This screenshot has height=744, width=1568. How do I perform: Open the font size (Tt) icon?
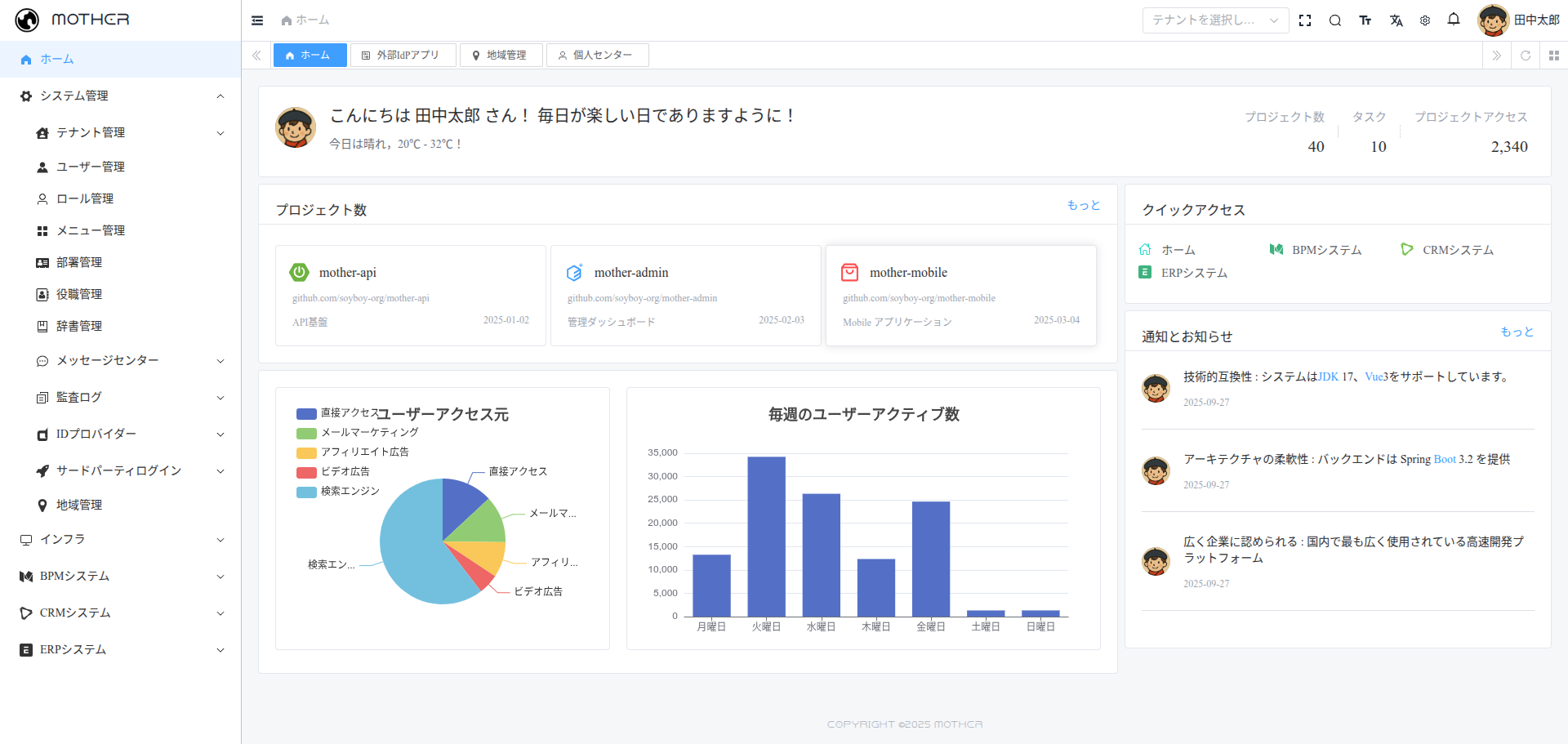click(x=1365, y=20)
